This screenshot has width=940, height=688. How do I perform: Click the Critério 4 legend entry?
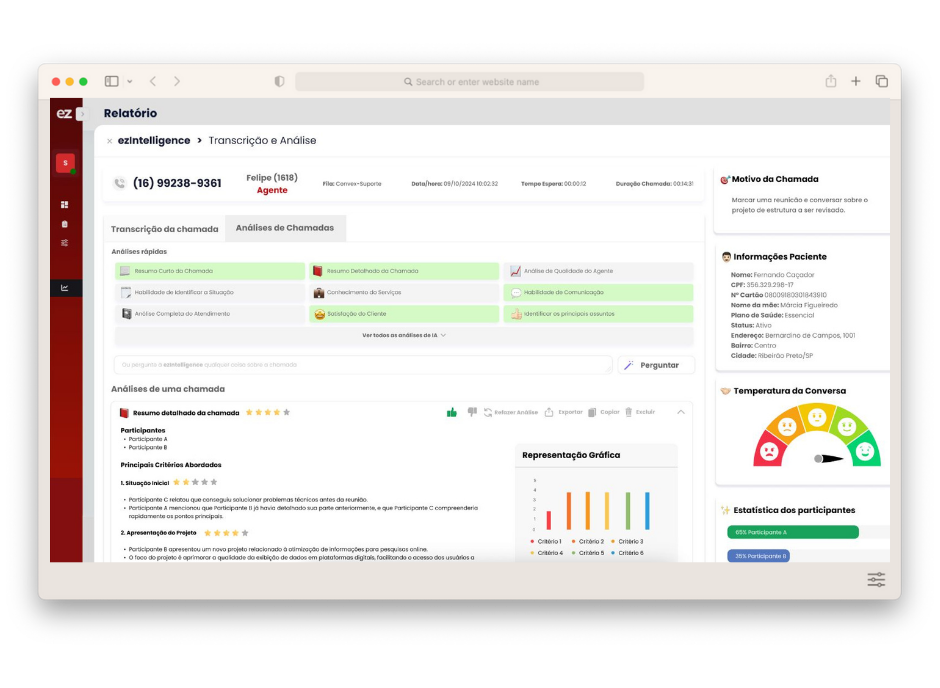[547, 553]
